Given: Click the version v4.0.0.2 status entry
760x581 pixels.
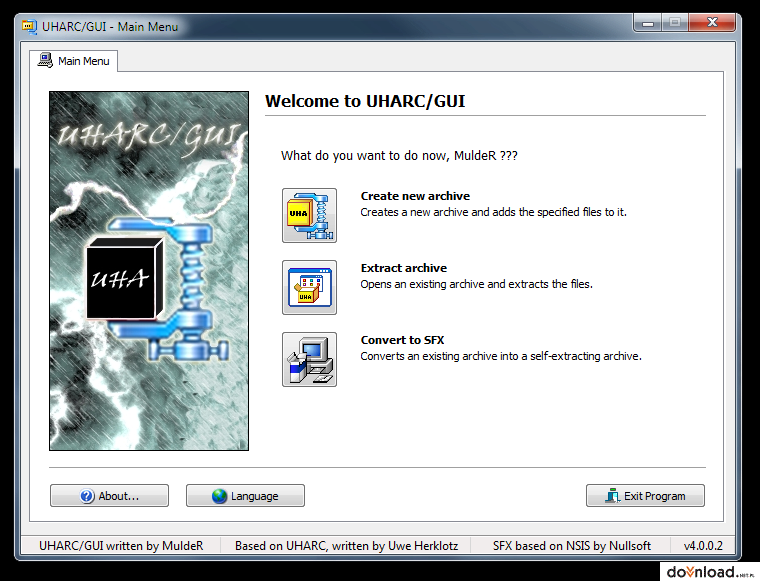Looking at the screenshot, I should tap(703, 546).
